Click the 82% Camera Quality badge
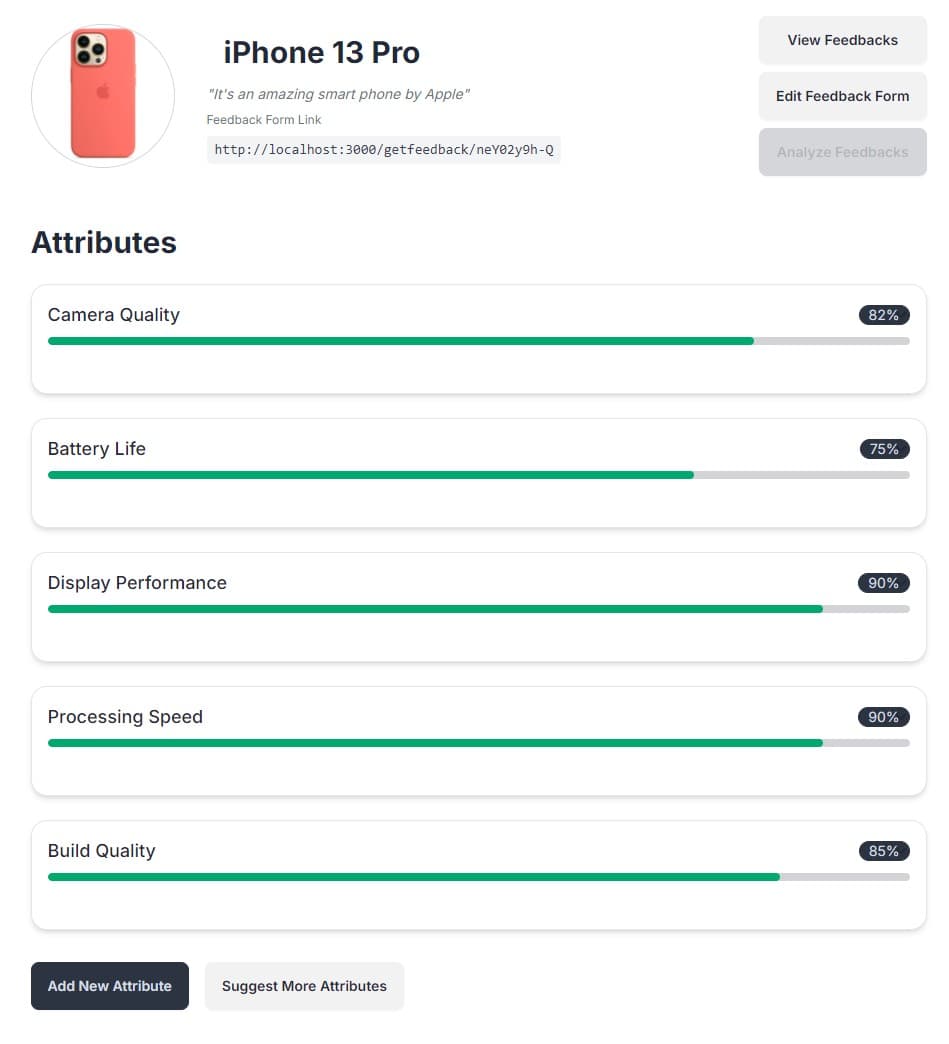949x1044 pixels. pyautogui.click(x=884, y=315)
